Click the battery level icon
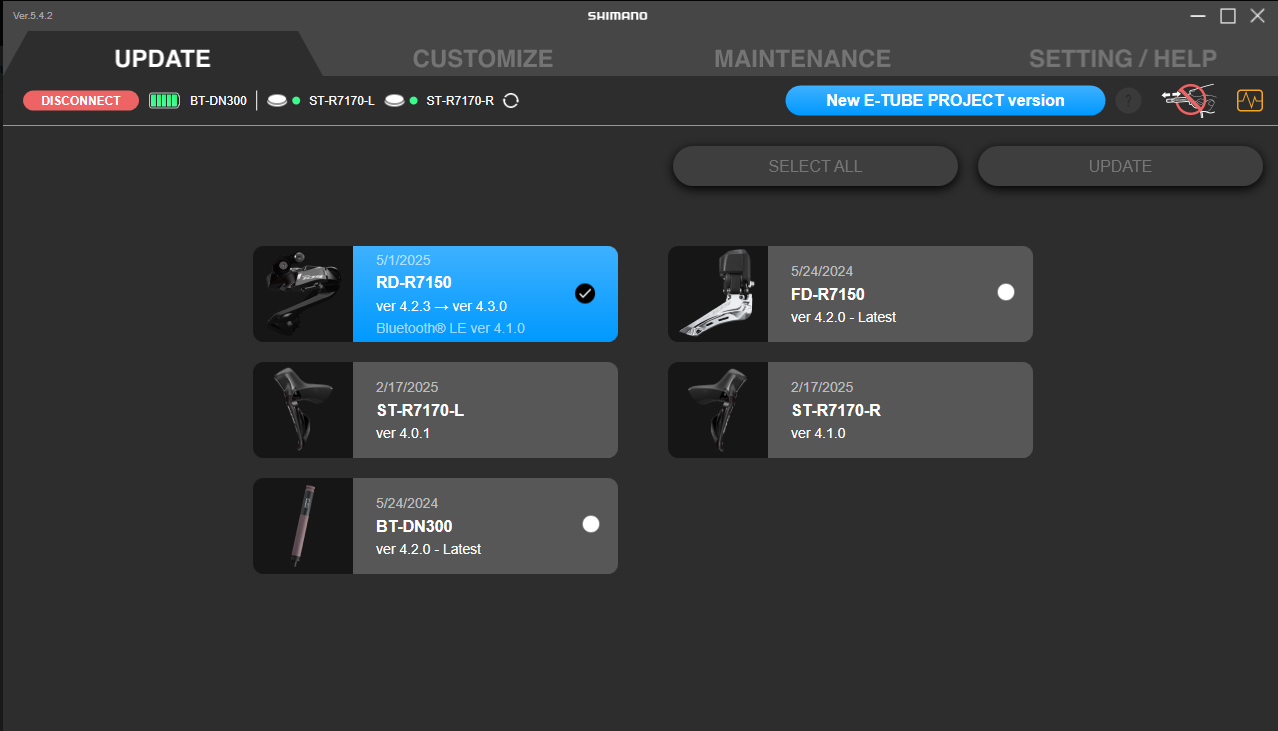The height and width of the screenshot is (731, 1278). point(164,101)
